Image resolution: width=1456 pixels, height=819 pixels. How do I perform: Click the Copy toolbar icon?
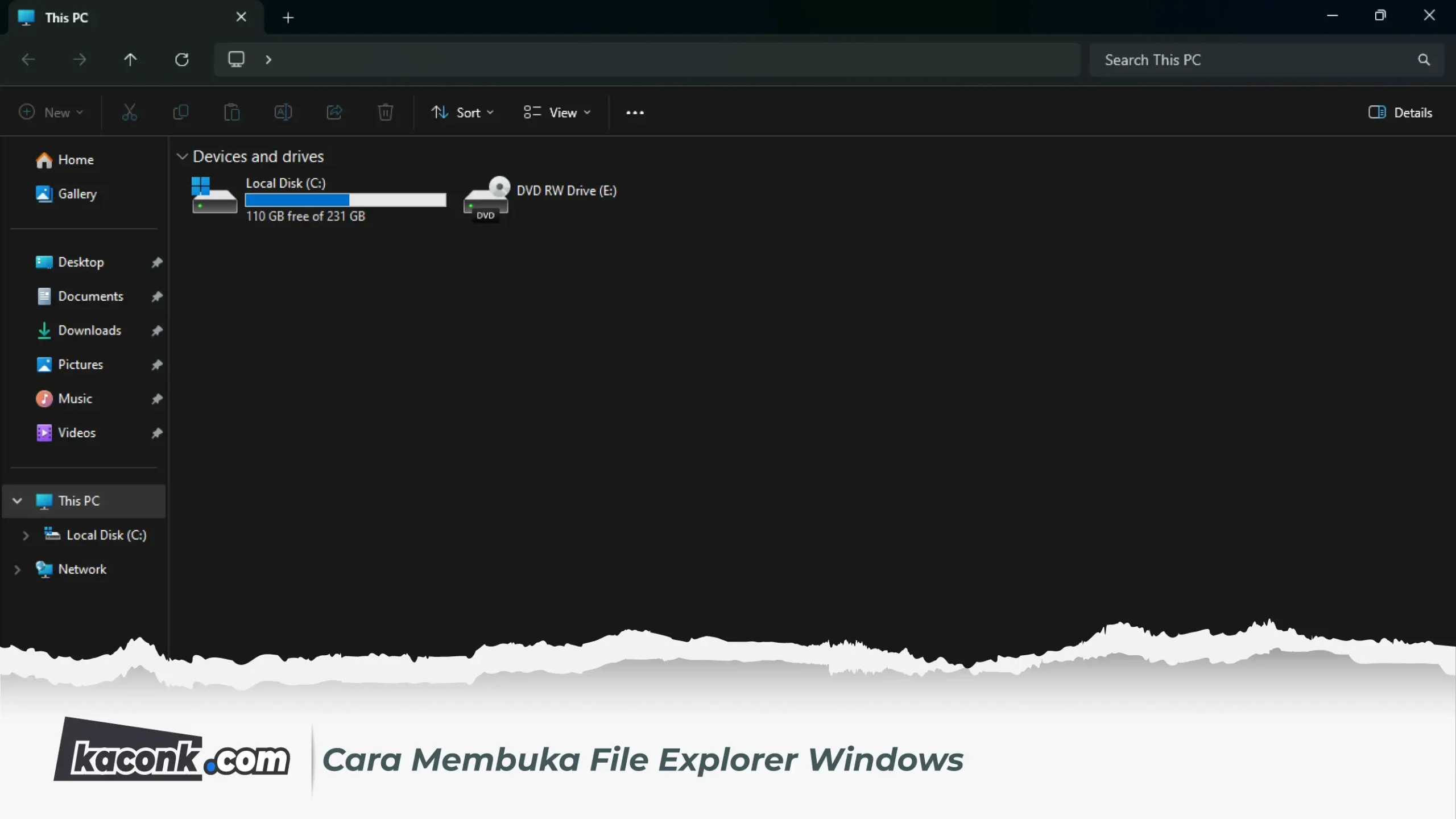coord(181,113)
